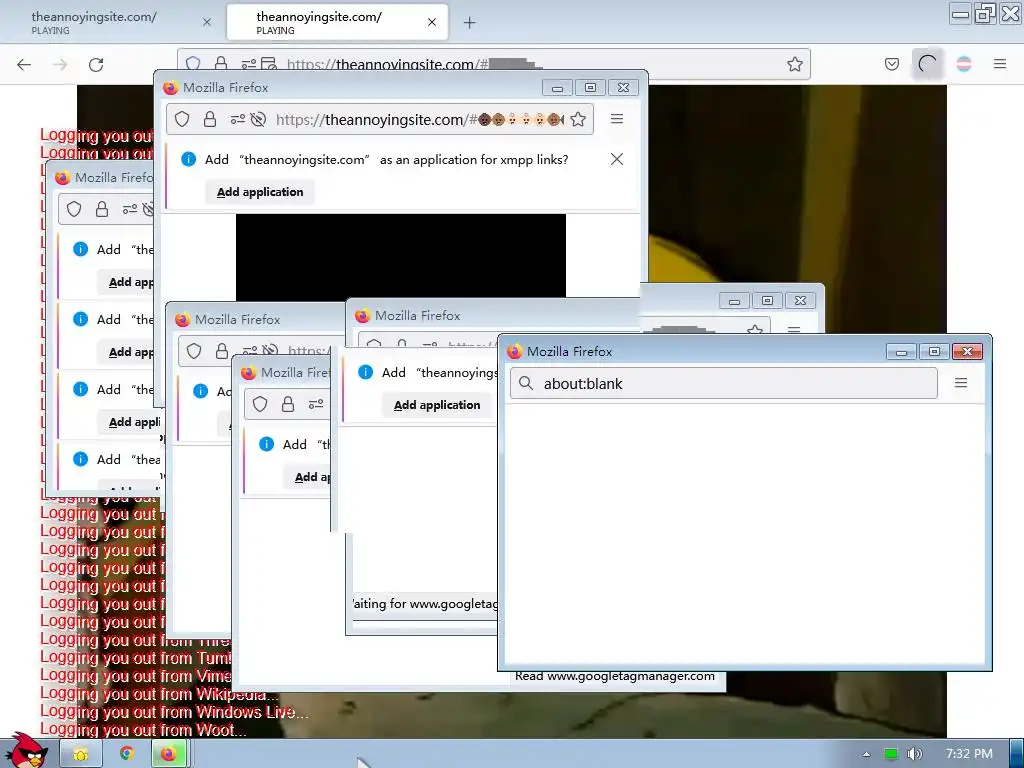
Task: Open file explorer from taskbar
Action: point(81,754)
